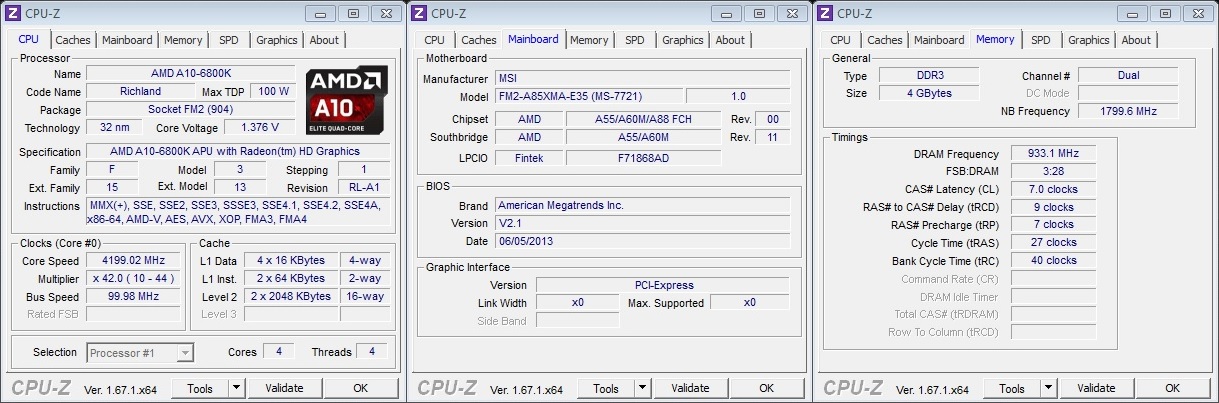Switch to Memory tab in middle window
The height and width of the screenshot is (403, 1219).
tap(589, 40)
